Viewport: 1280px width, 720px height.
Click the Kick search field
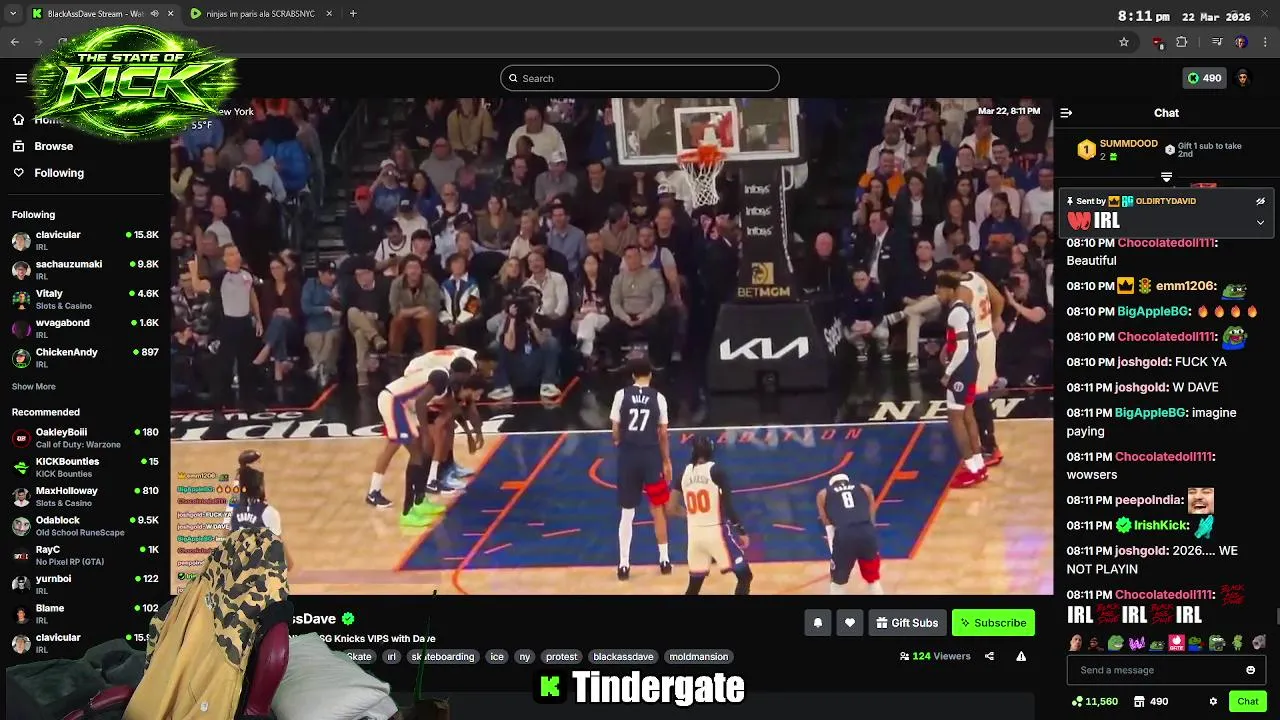pos(640,78)
